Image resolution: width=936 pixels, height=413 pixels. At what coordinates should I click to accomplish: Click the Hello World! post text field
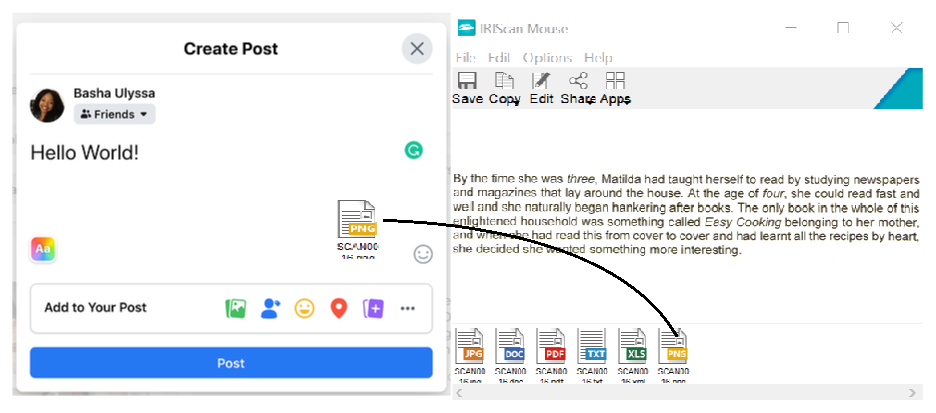pyautogui.click(x=85, y=153)
